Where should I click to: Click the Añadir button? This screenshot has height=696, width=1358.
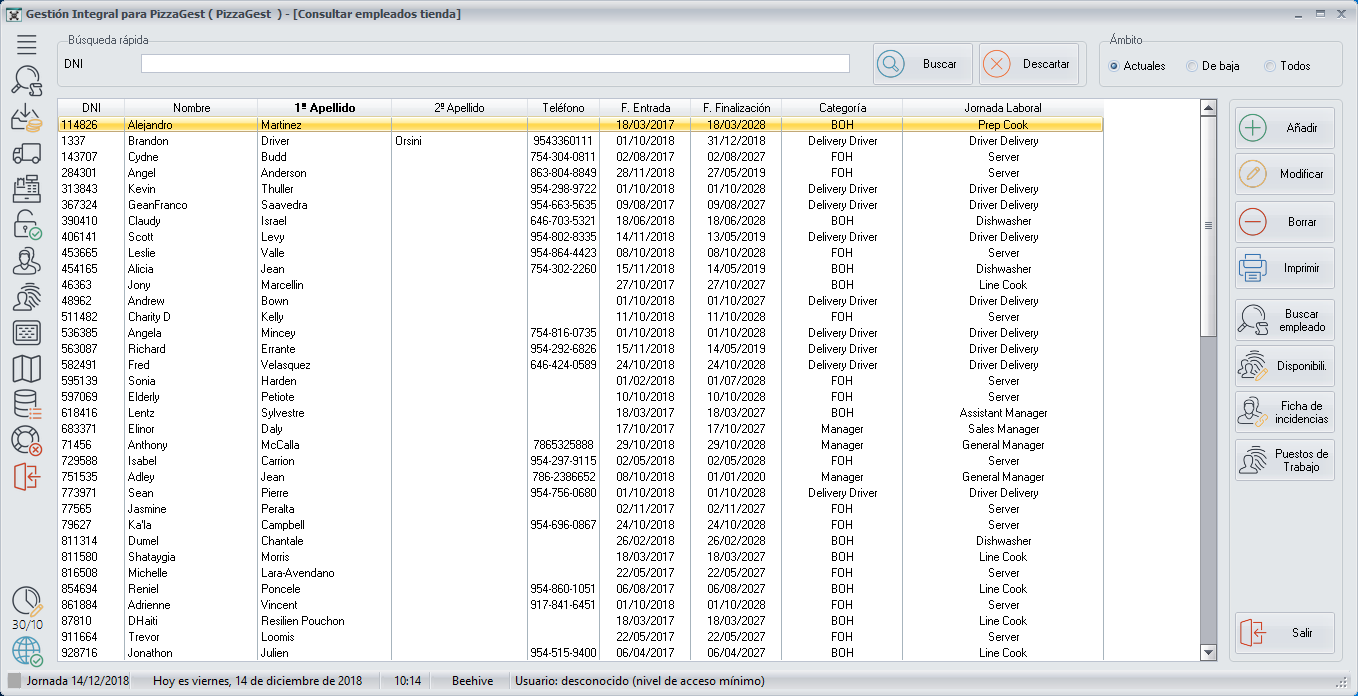pyautogui.click(x=1284, y=128)
